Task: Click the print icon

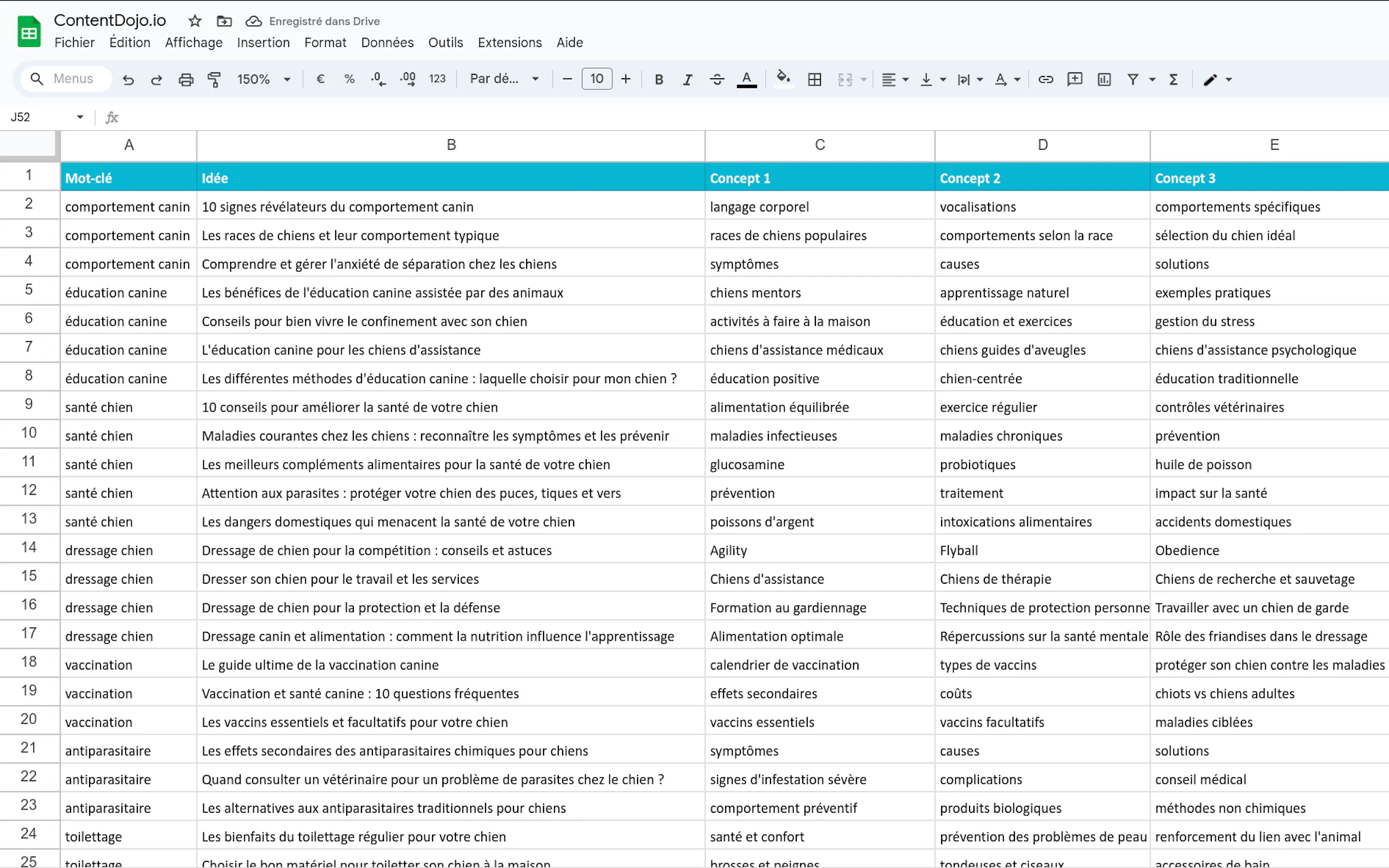Action: click(185, 79)
